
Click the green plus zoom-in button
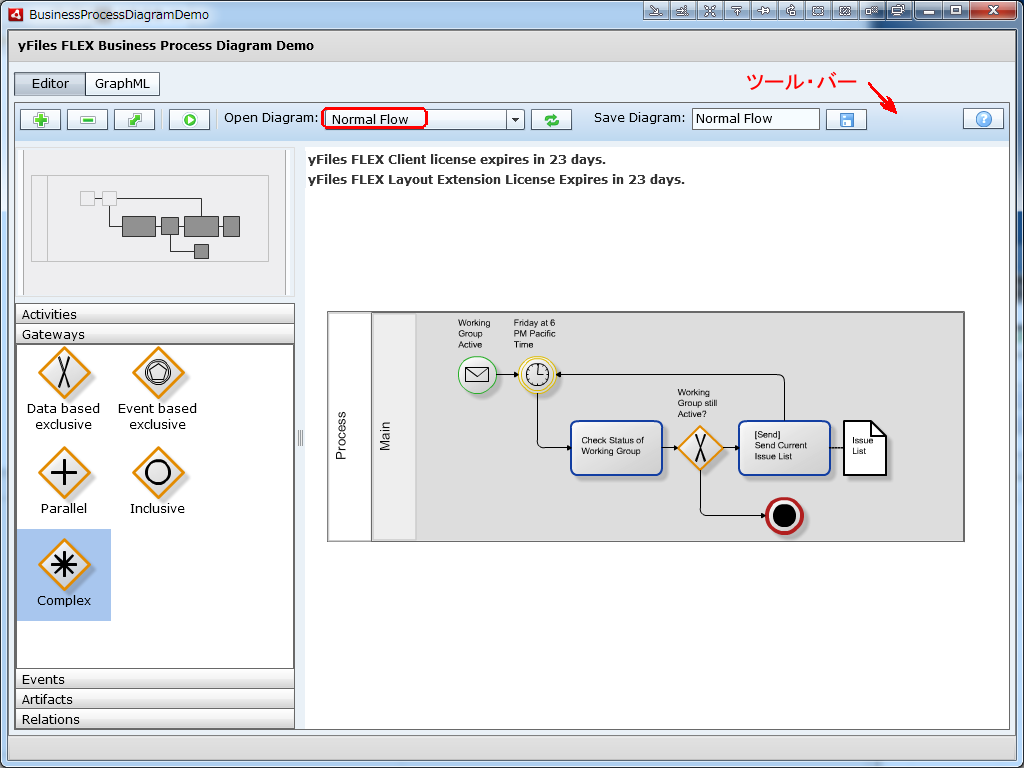[x=40, y=120]
